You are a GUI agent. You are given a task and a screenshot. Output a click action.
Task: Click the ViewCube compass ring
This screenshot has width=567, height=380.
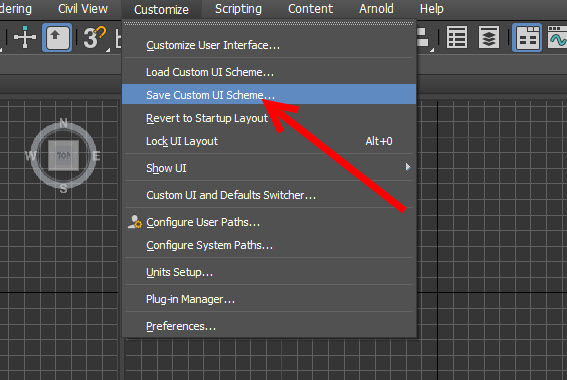pos(63,155)
